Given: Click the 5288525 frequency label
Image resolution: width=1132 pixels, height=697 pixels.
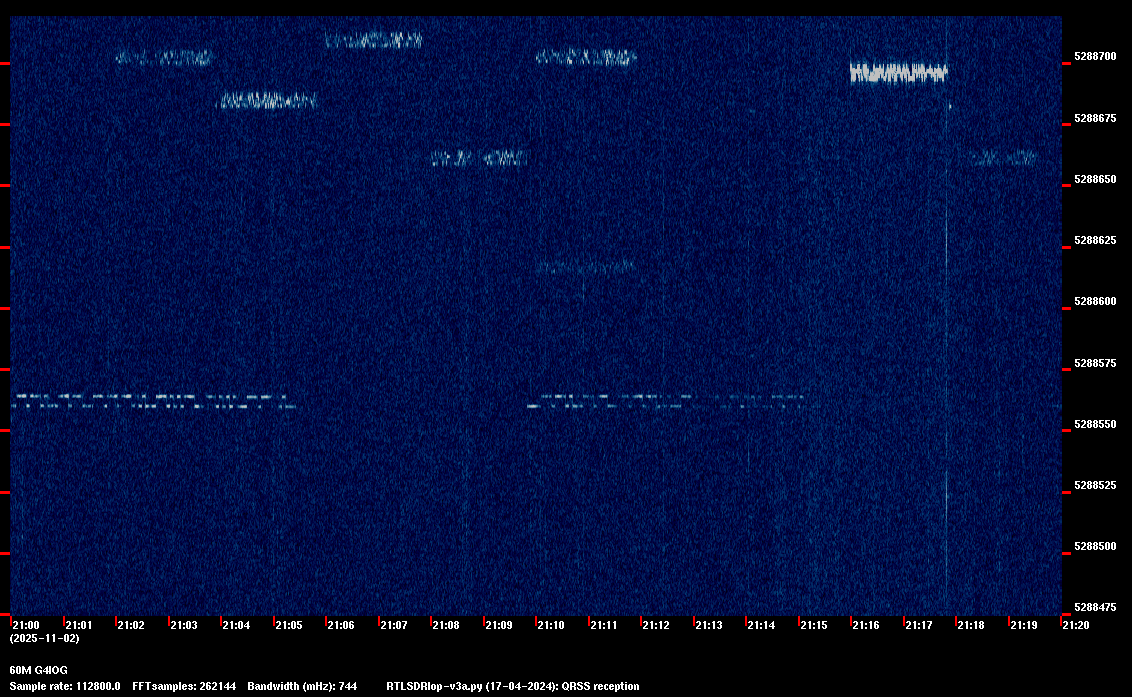Looking at the screenshot, I should coord(1095,485).
